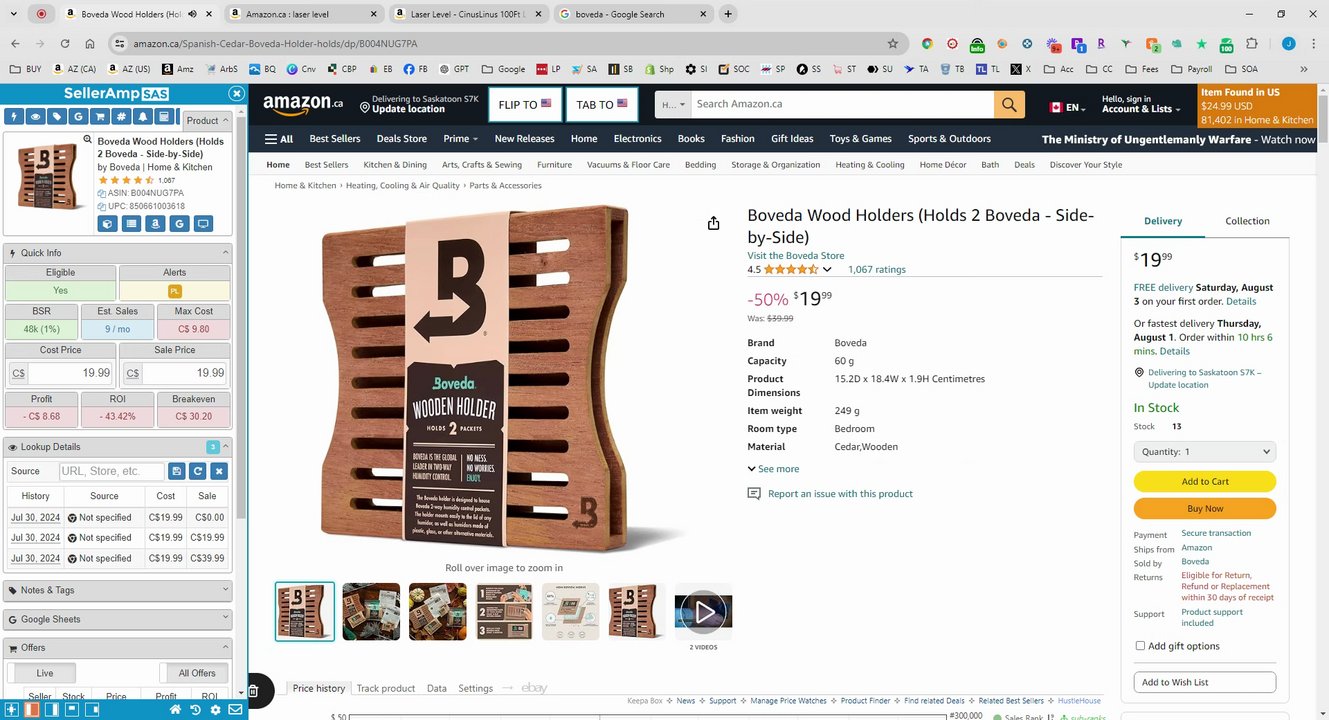The image size is (1329, 720).
Task: Expand the Google Sheets section
Action: [x=118, y=619]
